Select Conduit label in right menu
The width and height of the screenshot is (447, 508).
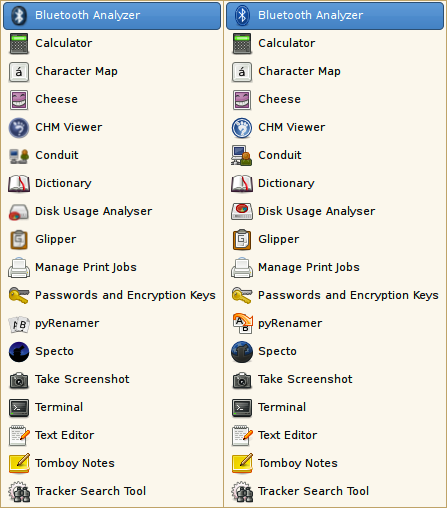tap(280, 155)
